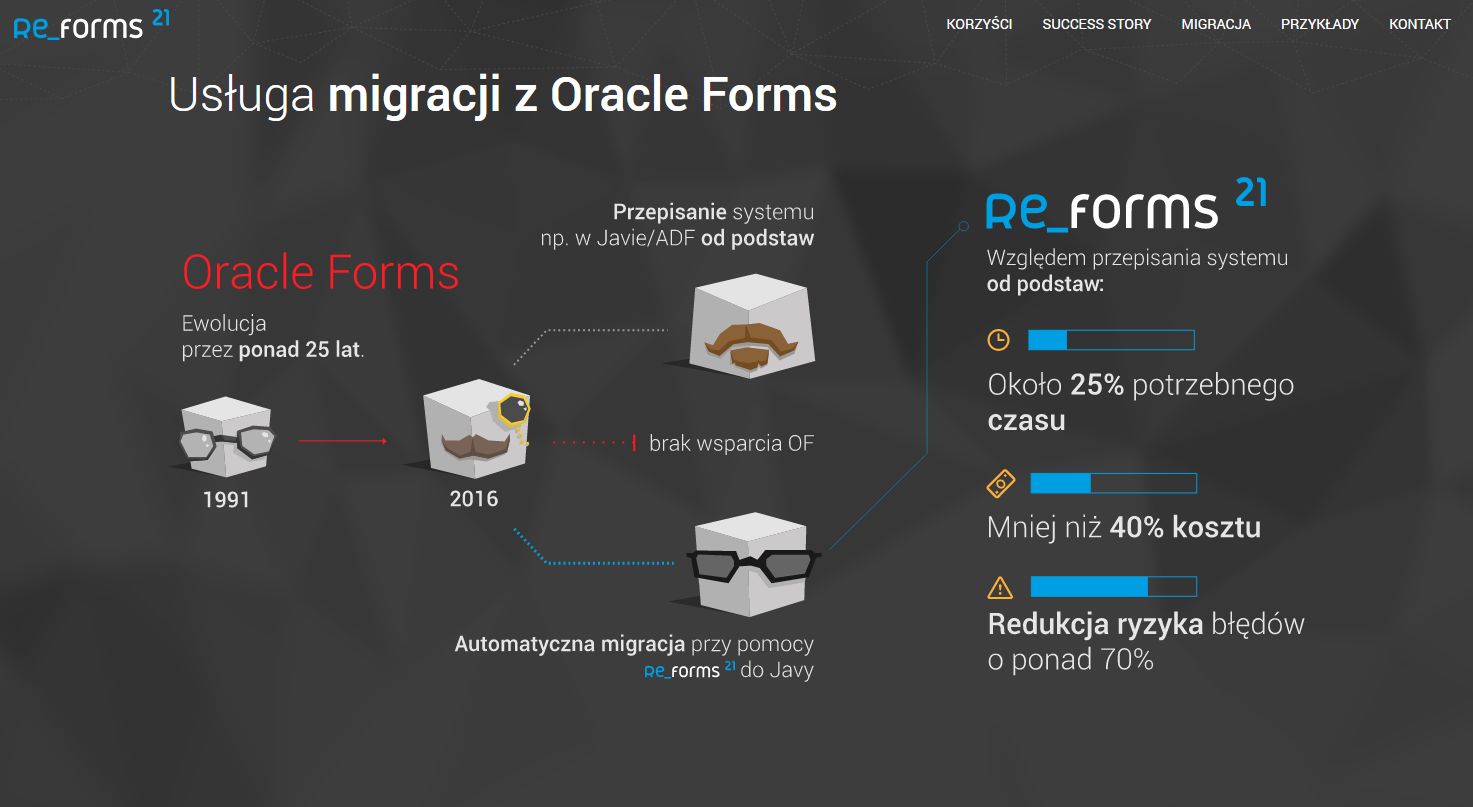1473x807 pixels.
Task: Open the PRZYKŁADY menu item
Action: pos(1319,24)
